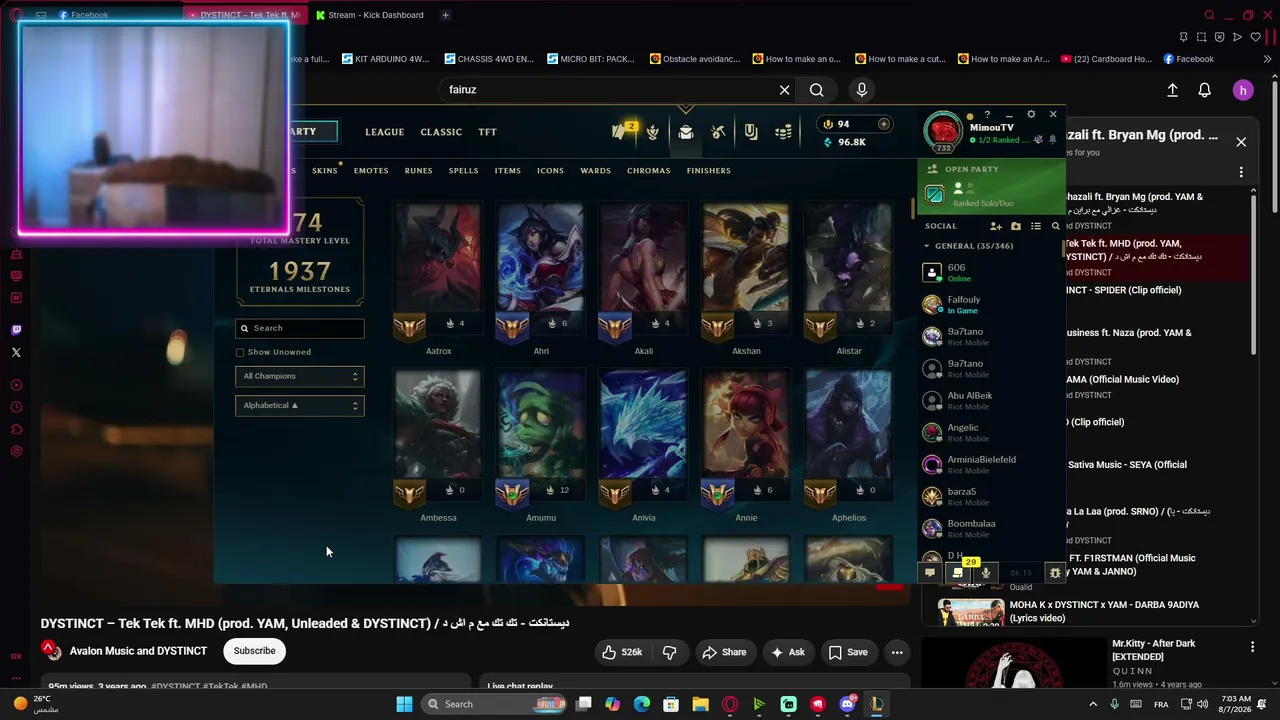Open the CLASSIC menu in League client
The height and width of the screenshot is (720, 1280).
(441, 132)
